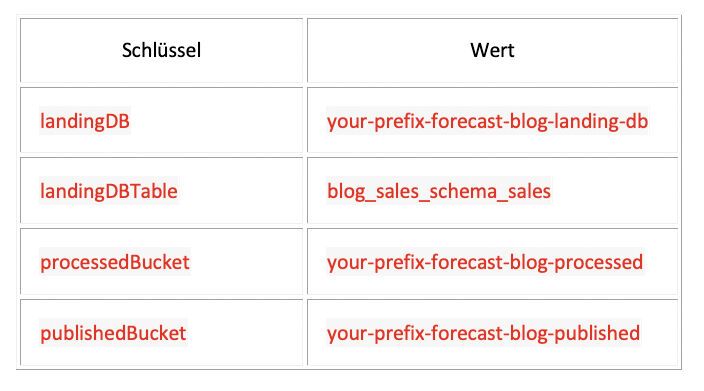The height and width of the screenshot is (391, 704).
Task: Click empty space right of blog_sales_schema_sales
Action: click(x=613, y=191)
